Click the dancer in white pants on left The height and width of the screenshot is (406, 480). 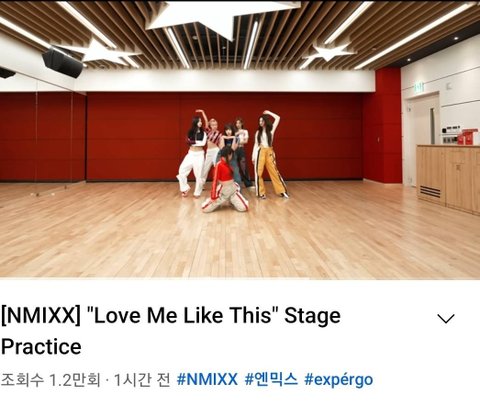click(x=193, y=157)
